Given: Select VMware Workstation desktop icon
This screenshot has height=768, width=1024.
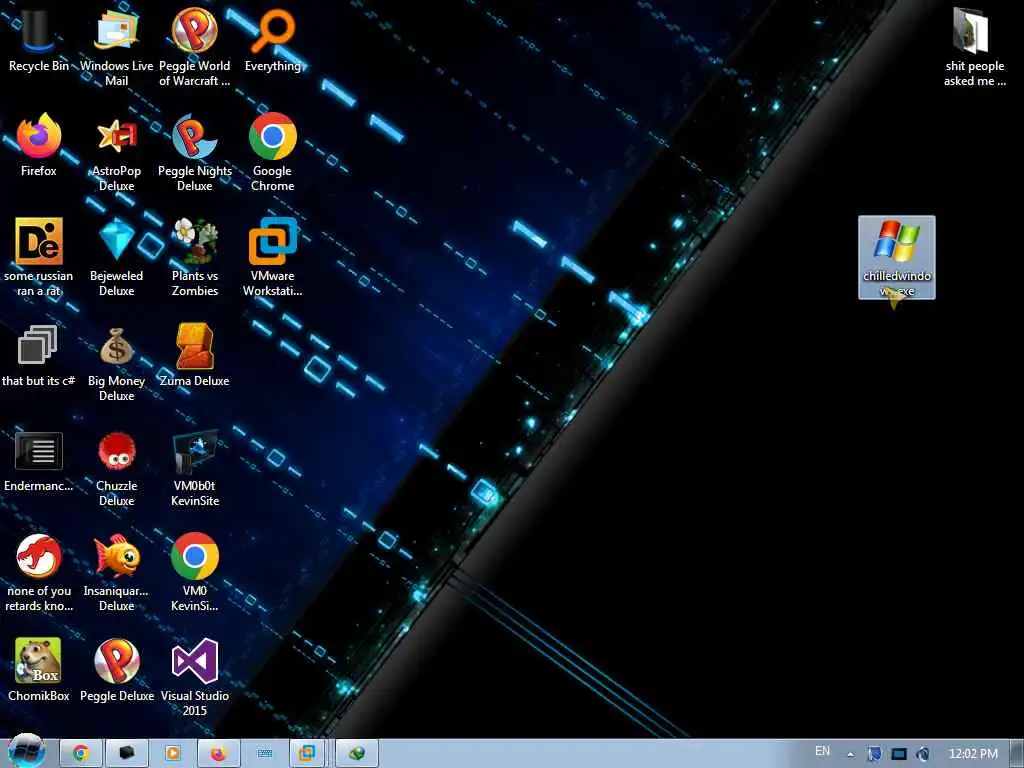Looking at the screenshot, I should click(x=272, y=257).
